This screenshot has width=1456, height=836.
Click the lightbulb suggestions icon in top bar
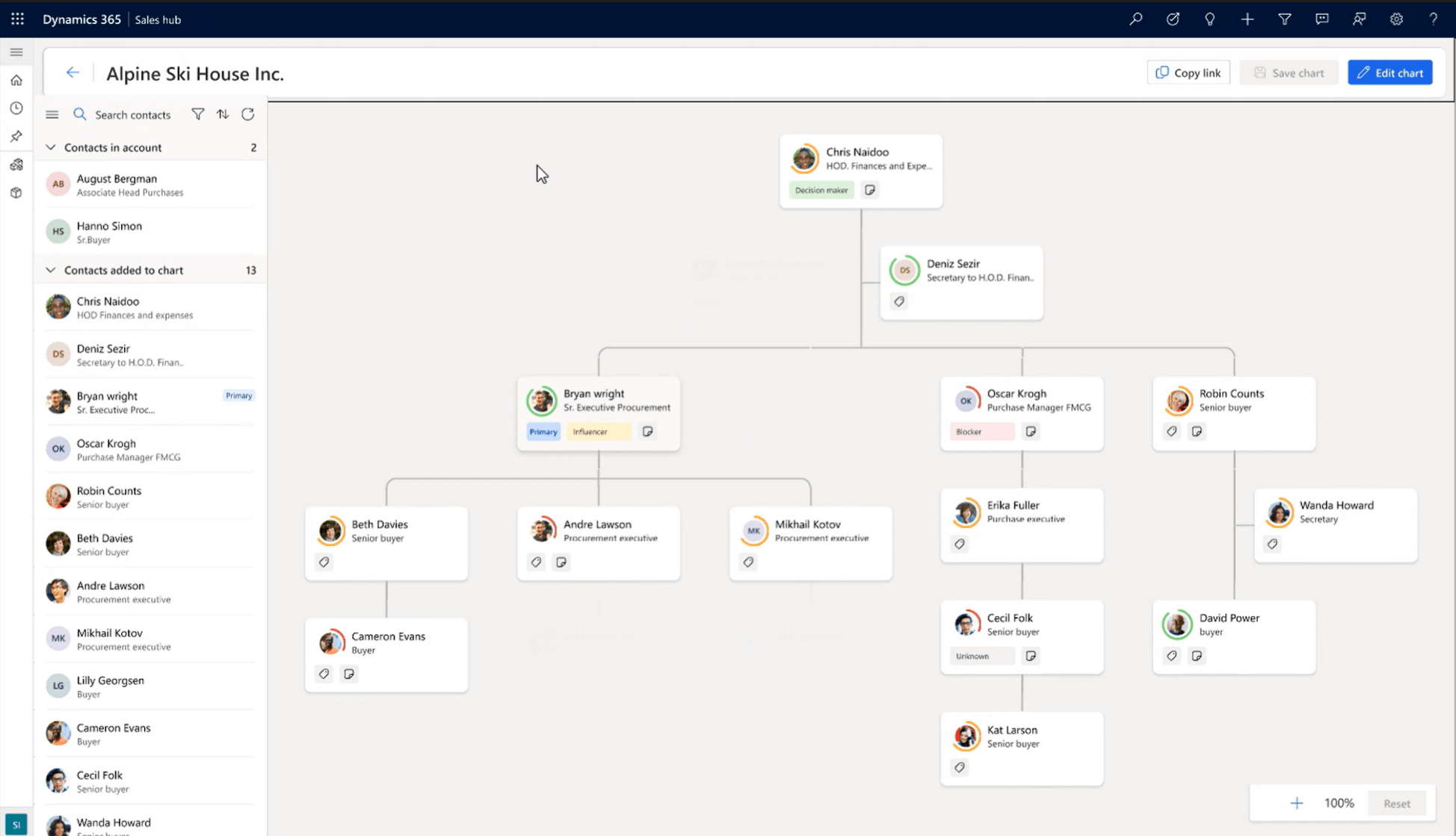[1209, 19]
